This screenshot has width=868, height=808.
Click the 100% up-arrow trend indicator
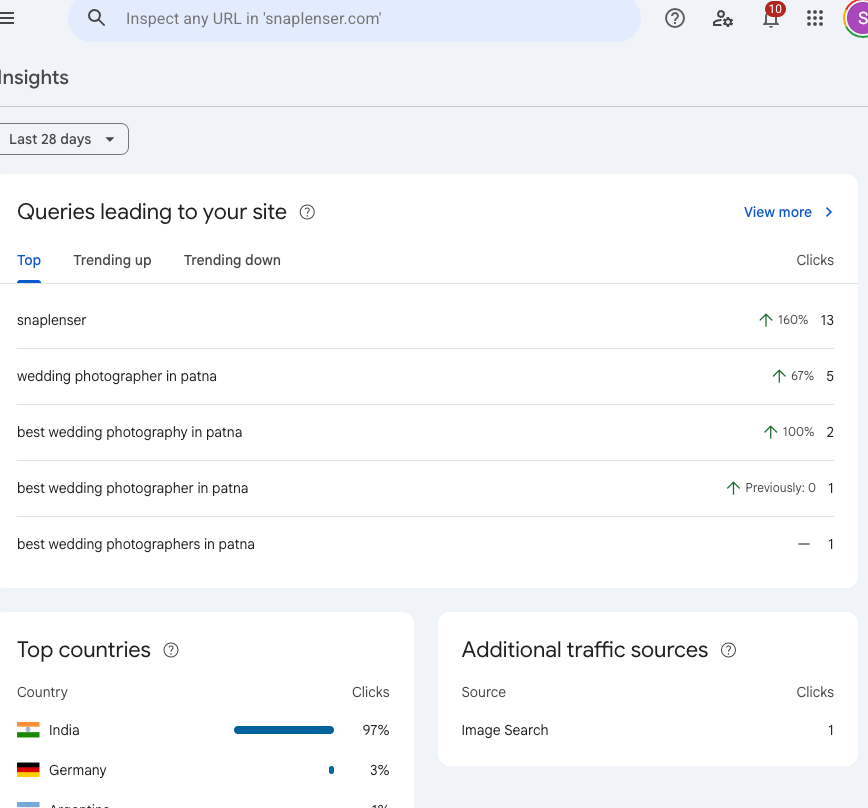[789, 432]
